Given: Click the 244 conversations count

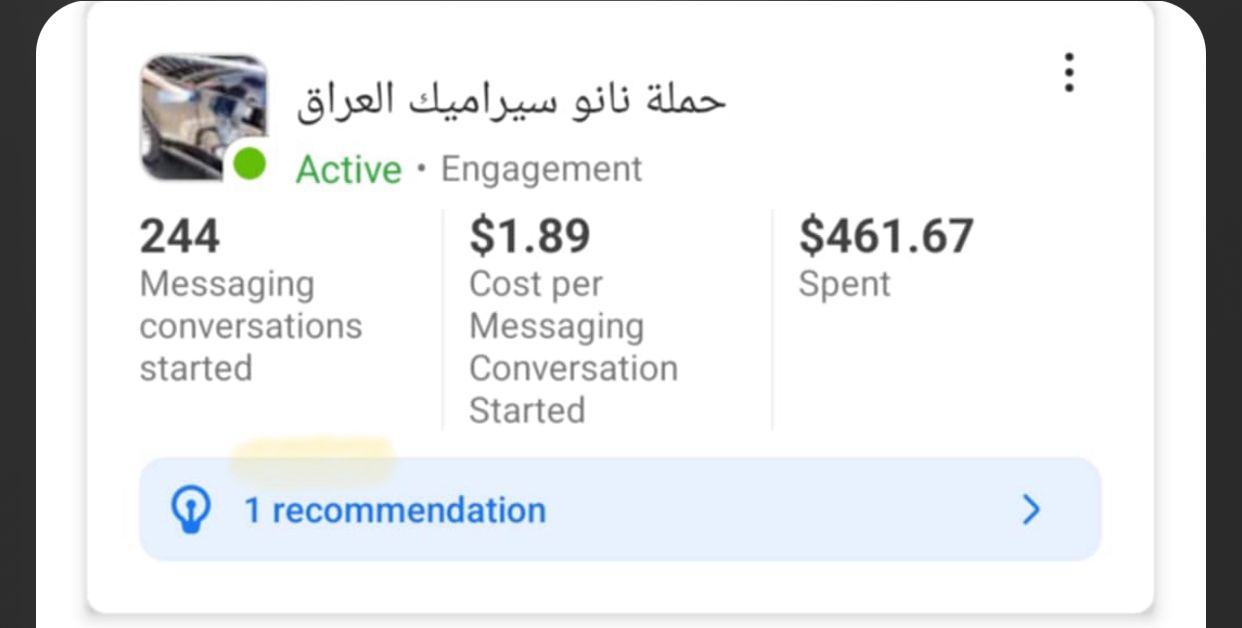Looking at the screenshot, I should [x=180, y=237].
